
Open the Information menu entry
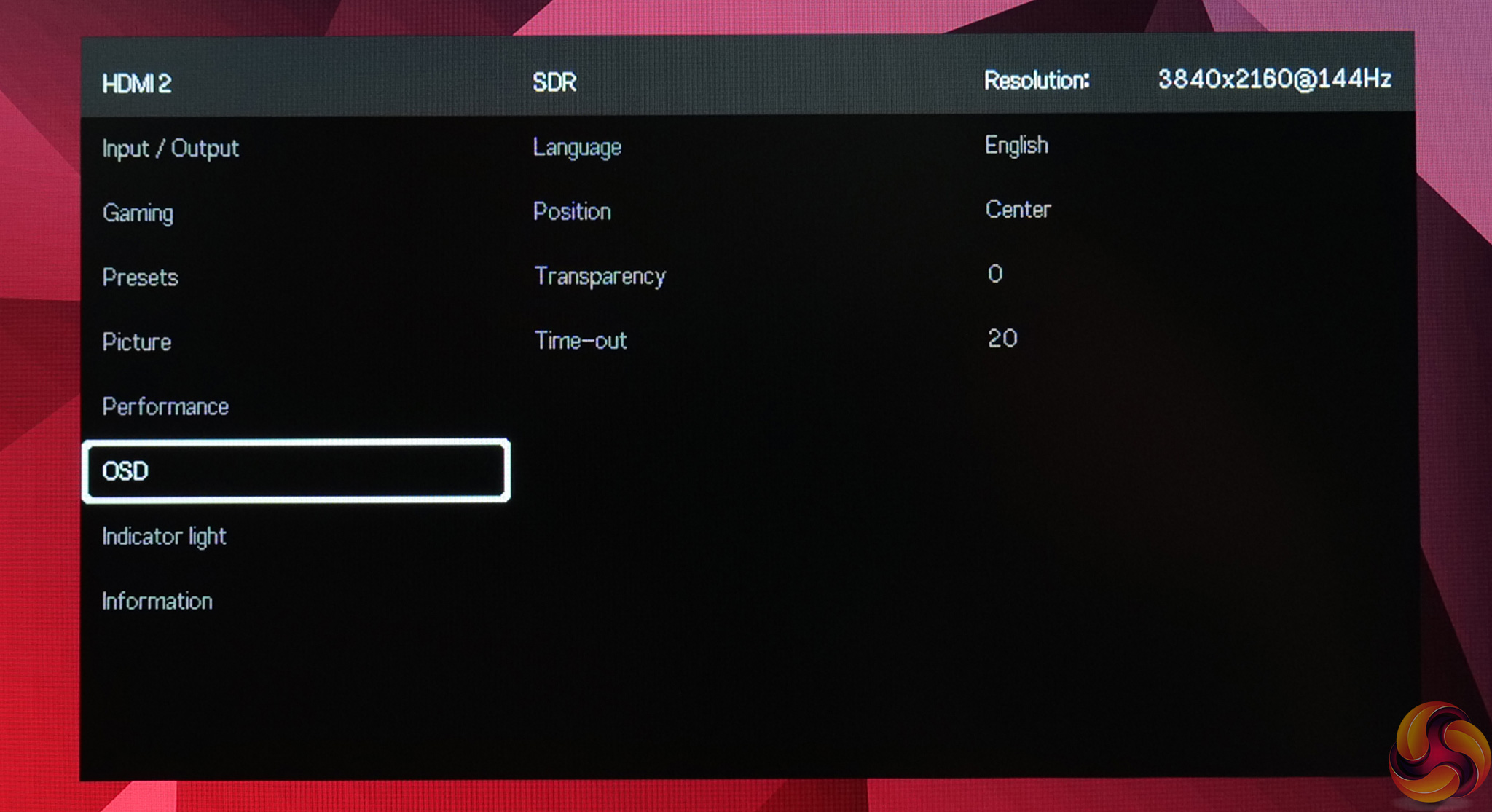[x=157, y=602]
